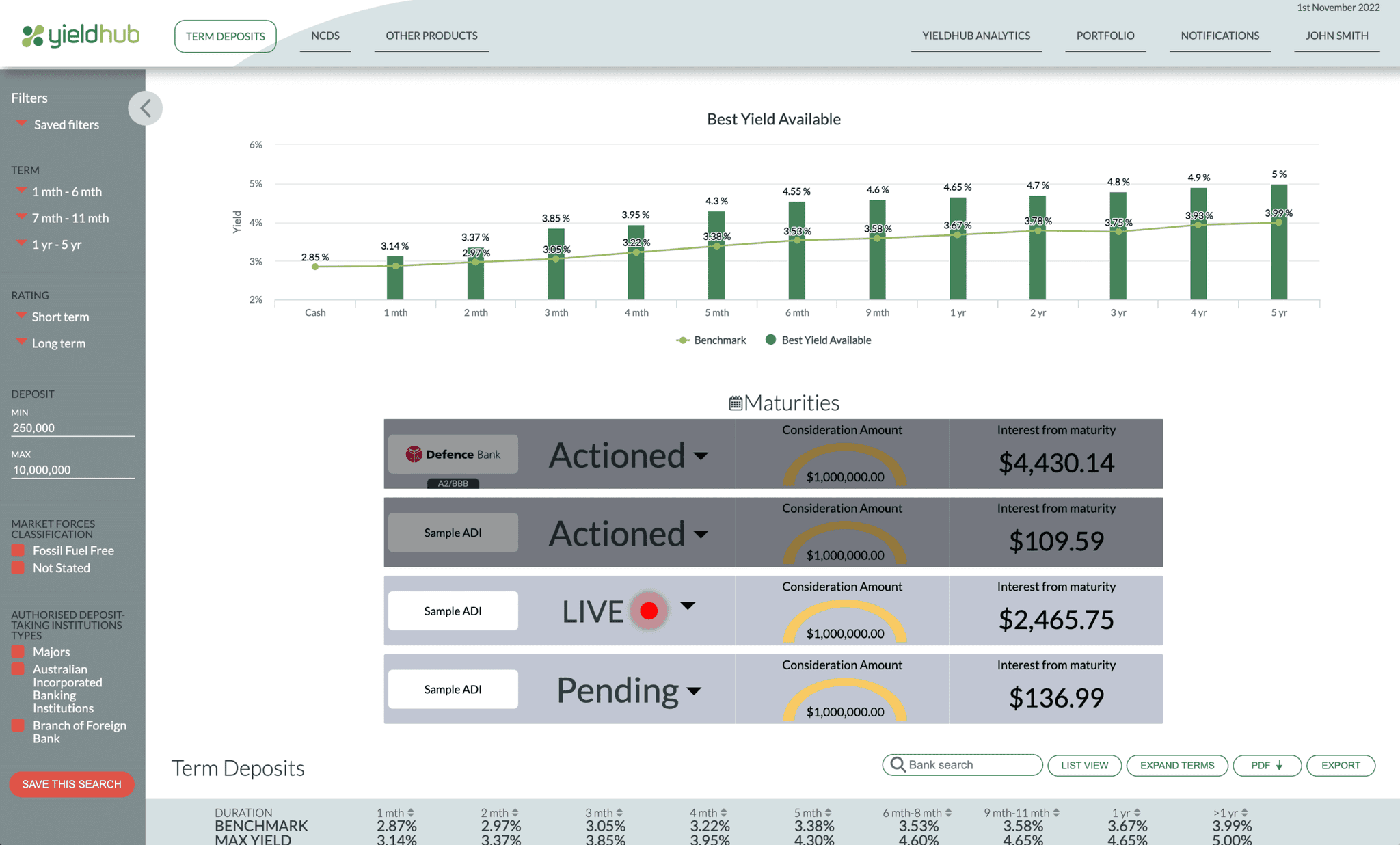Go to YieldHub Analytics menu
Screen dimensions: 1400x845
coord(975,36)
